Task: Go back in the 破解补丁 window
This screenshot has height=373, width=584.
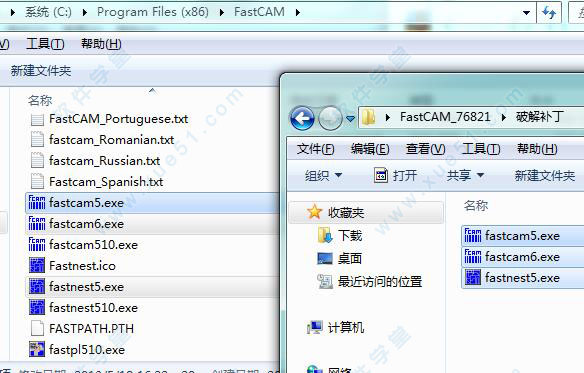Action: pos(302,118)
